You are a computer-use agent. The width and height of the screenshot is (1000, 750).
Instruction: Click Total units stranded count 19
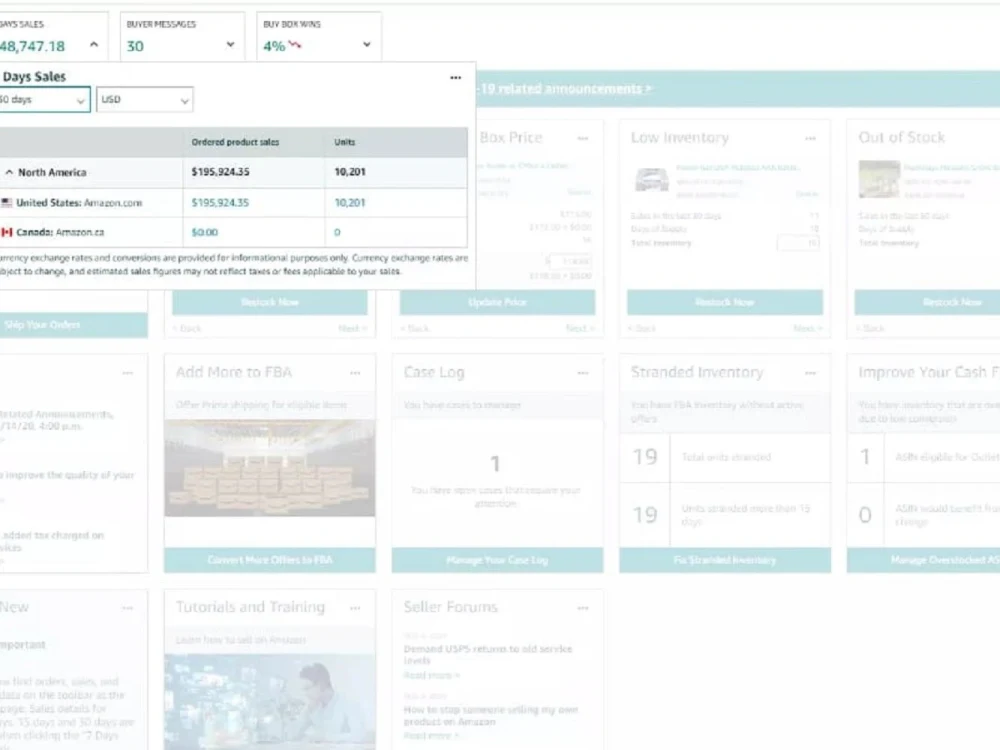pyautogui.click(x=645, y=457)
